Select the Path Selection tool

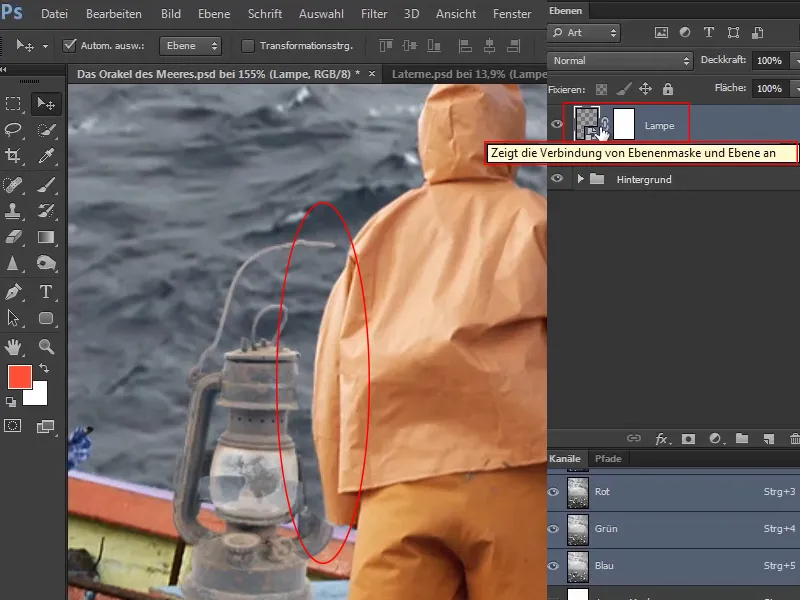coord(13,318)
